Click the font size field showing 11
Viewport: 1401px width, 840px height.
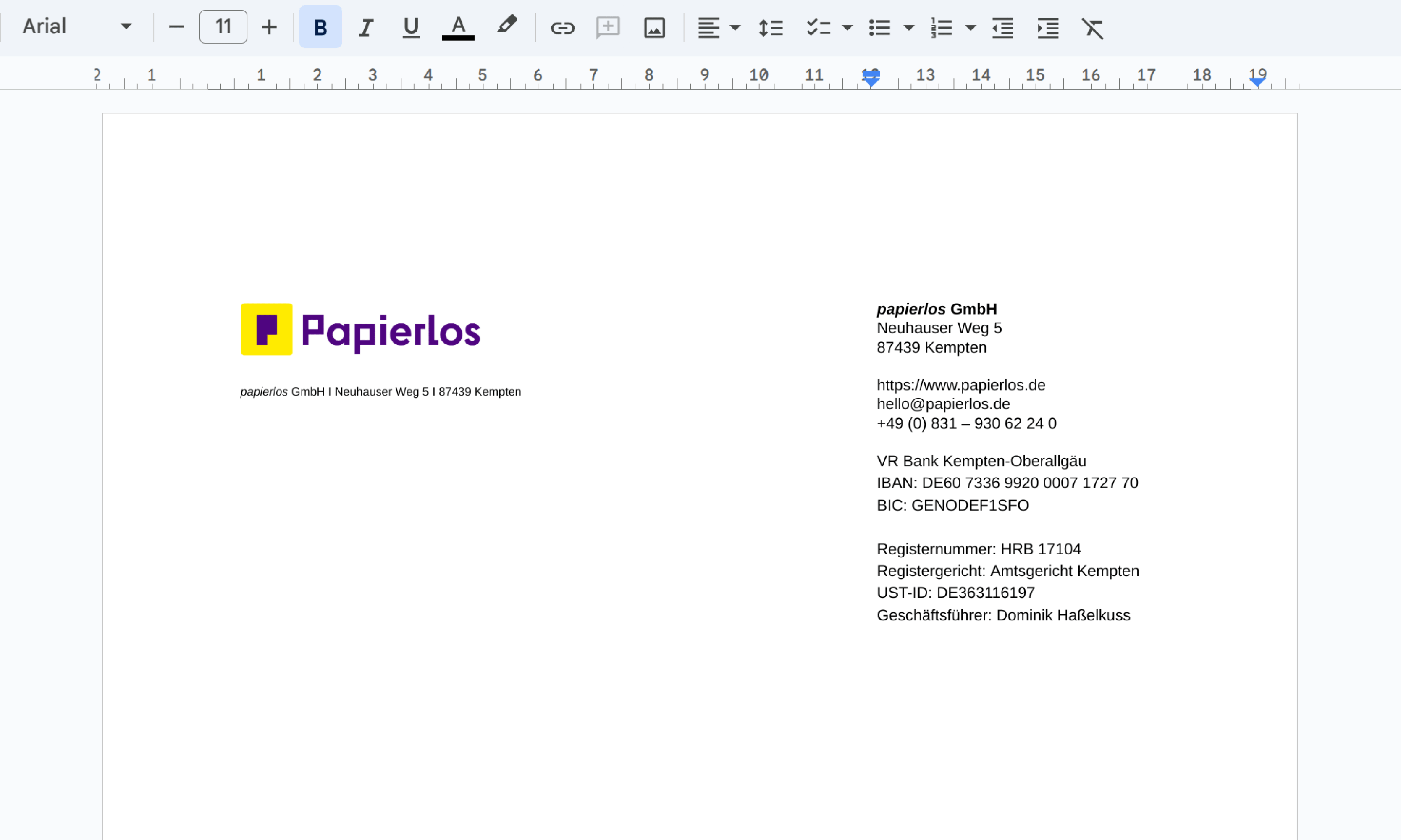(223, 26)
